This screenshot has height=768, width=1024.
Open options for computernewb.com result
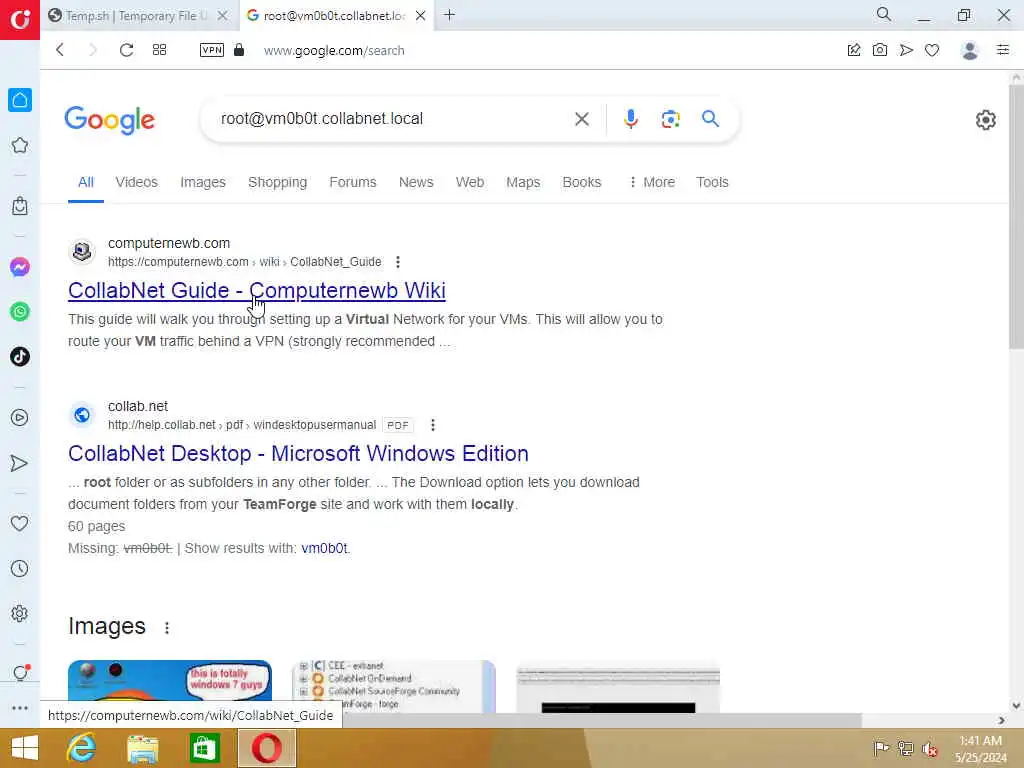(x=398, y=262)
